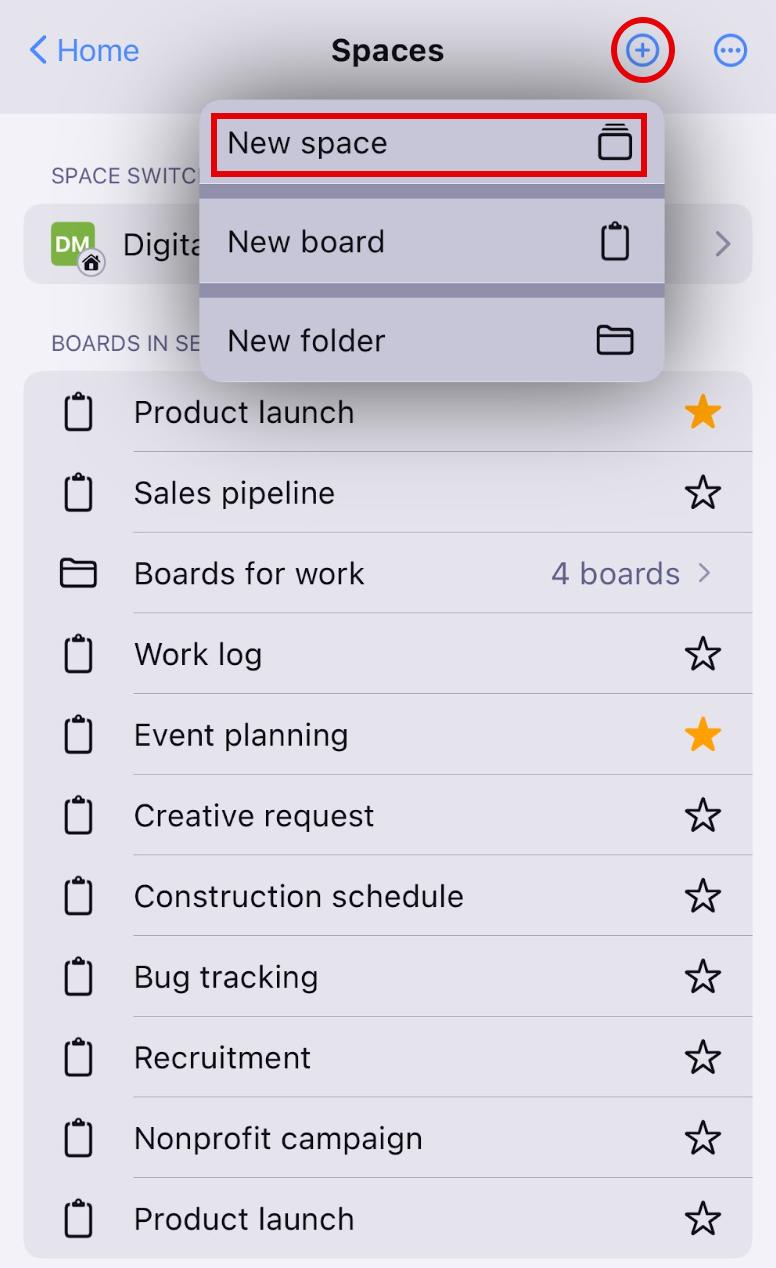Tap the plus add button

642,50
